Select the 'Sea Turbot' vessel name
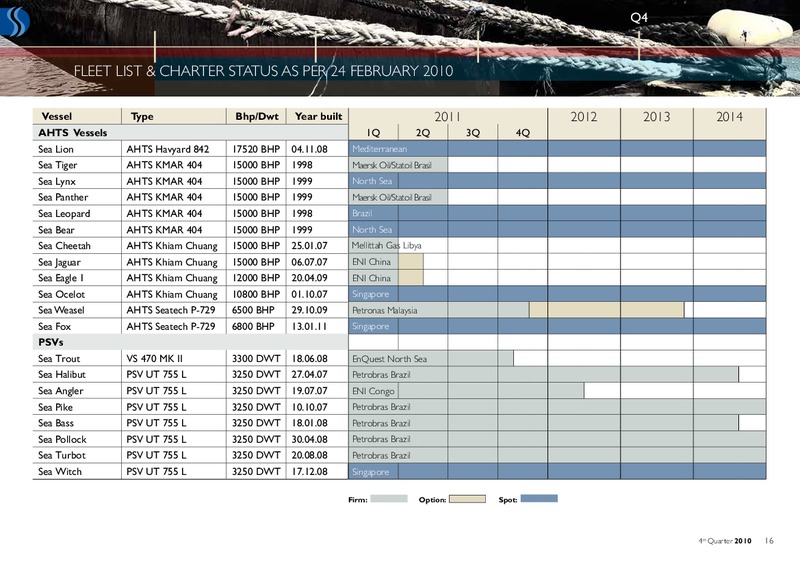This screenshot has height=566, width=800. tap(62, 455)
